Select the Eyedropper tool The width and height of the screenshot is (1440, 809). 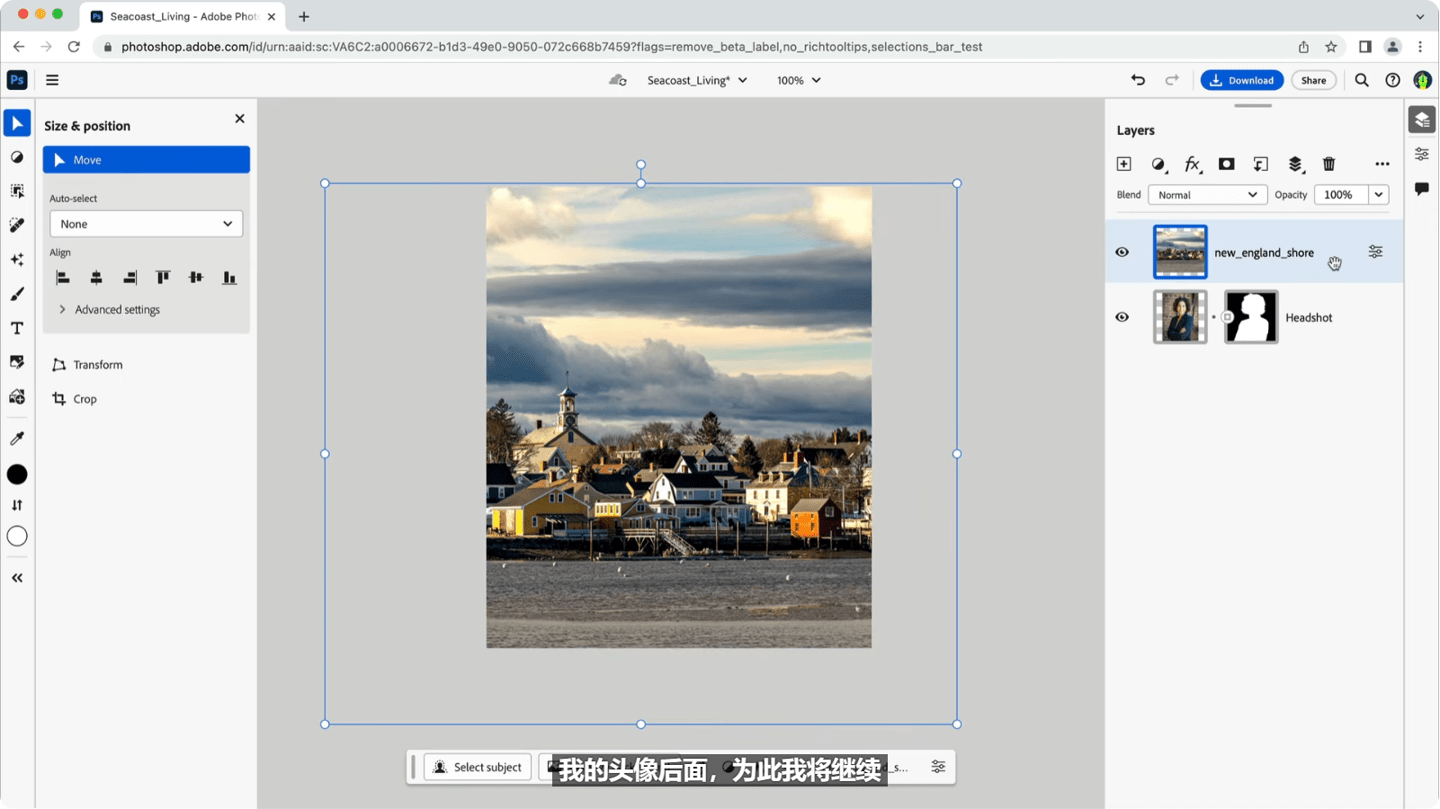(x=16, y=437)
